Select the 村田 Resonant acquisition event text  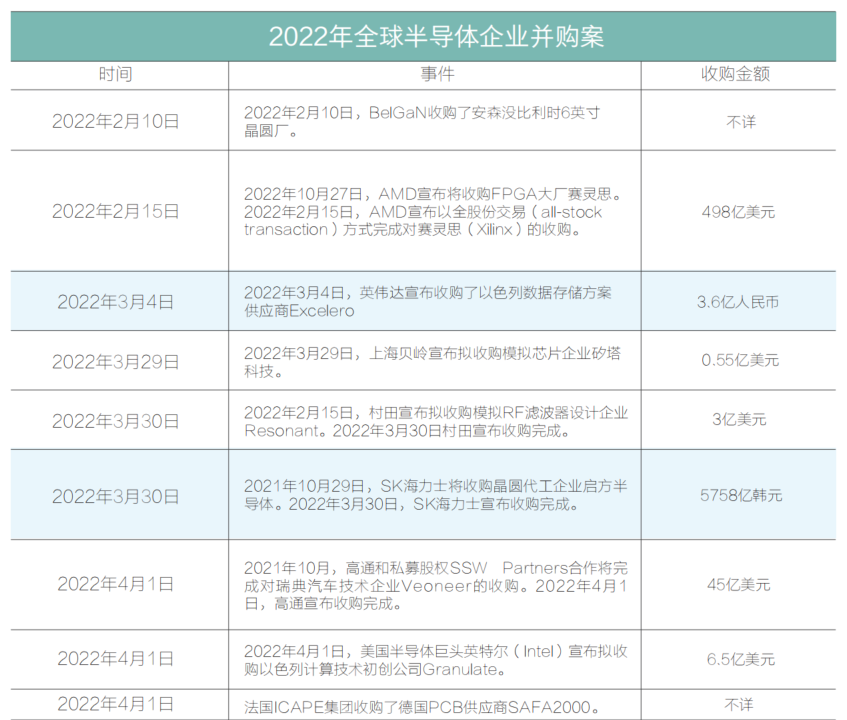(x=436, y=421)
